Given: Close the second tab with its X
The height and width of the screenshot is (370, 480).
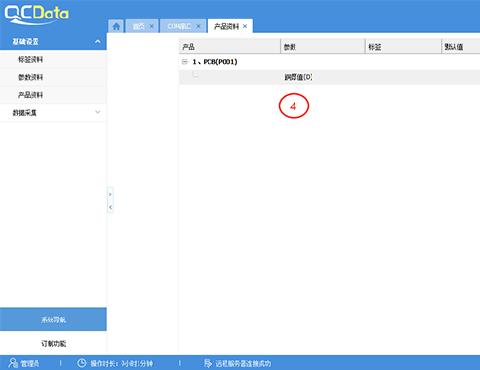Looking at the screenshot, I should pos(151,26).
